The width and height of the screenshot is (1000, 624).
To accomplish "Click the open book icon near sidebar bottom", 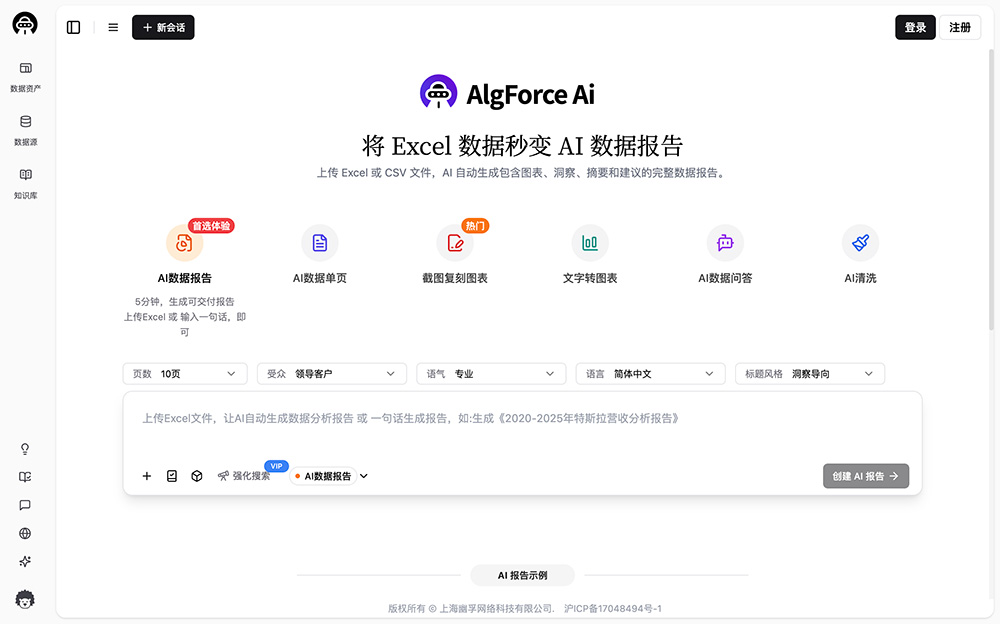I will (x=25, y=477).
